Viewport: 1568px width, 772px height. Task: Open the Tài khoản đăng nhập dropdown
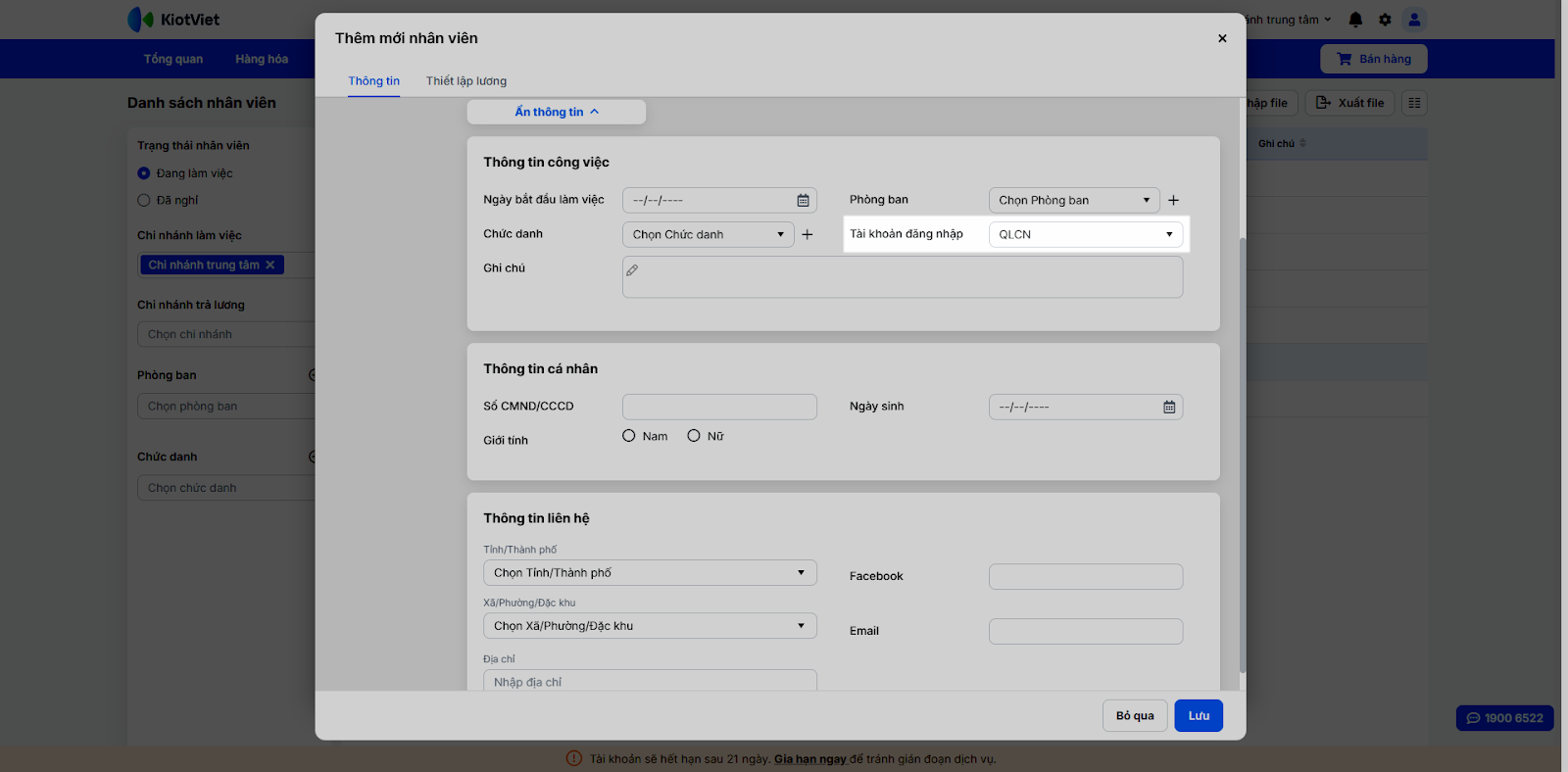[x=1085, y=235]
